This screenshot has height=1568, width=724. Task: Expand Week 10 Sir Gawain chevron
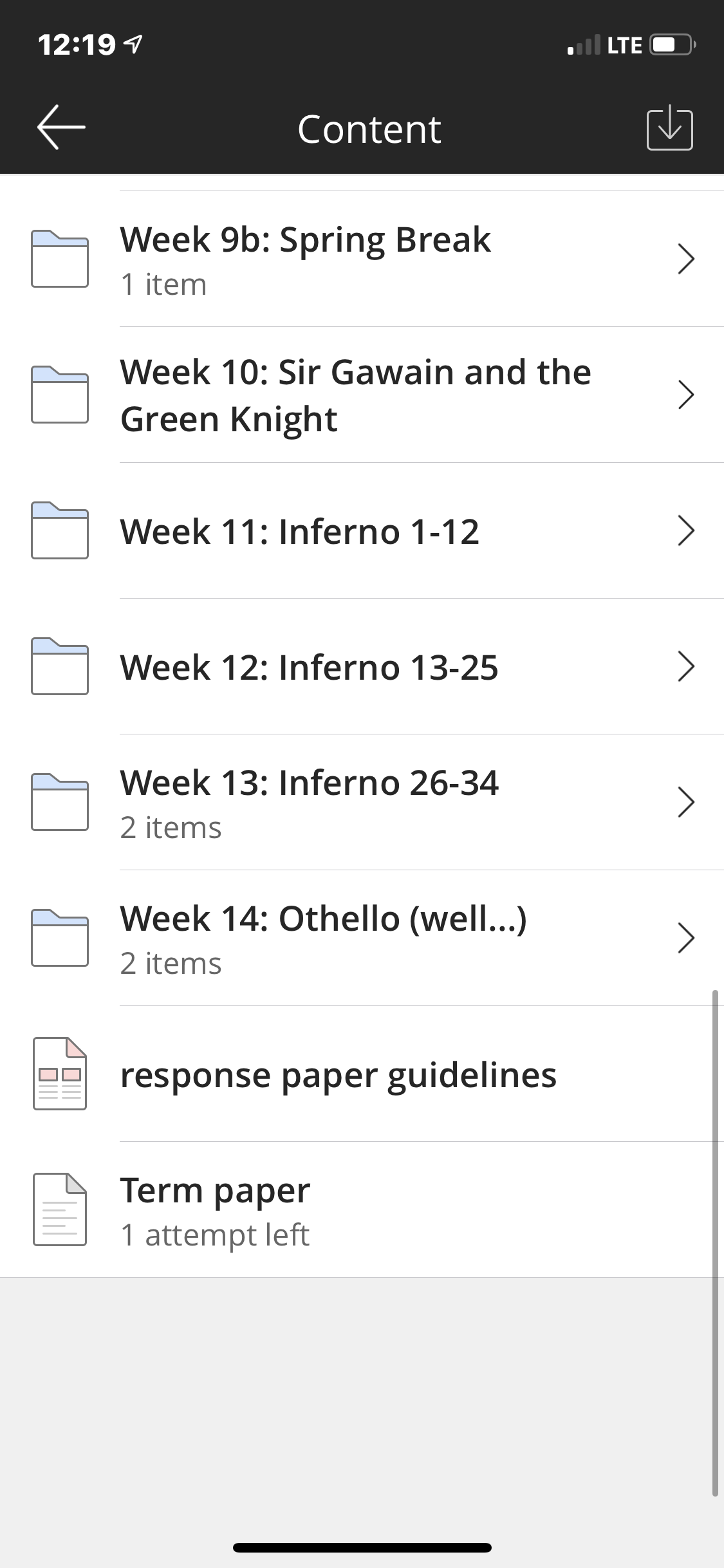686,395
